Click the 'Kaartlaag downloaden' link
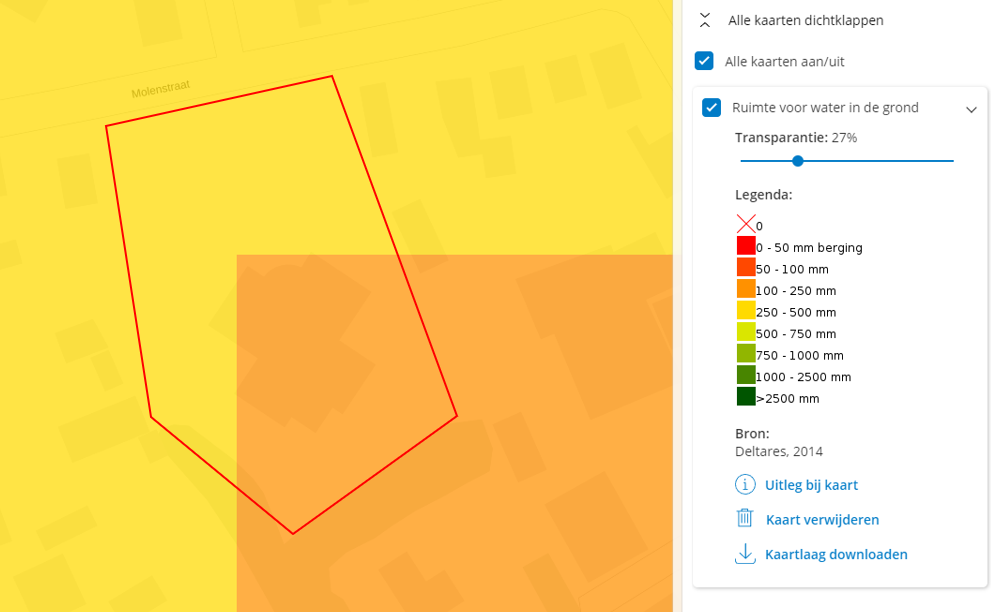This screenshot has width=991, height=612. pyautogui.click(x=836, y=554)
